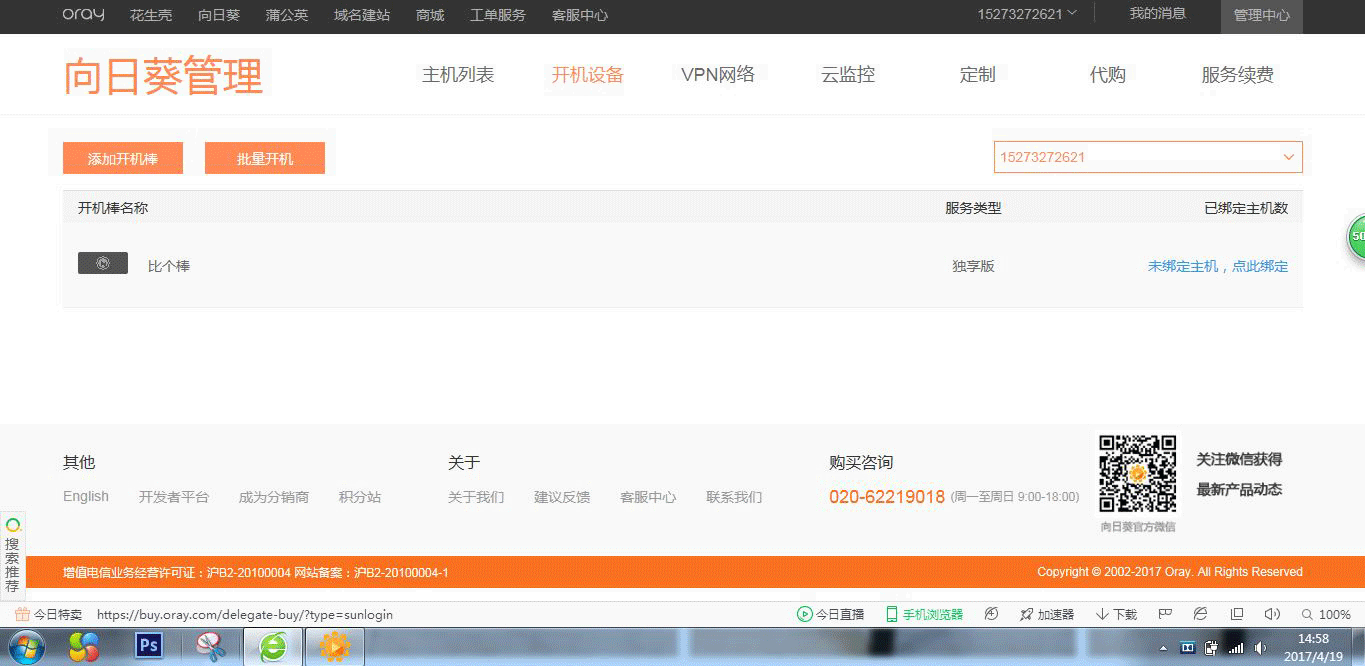This screenshot has height=666, width=1365.
Task: Click the blue tray icon beside hidden-icons arrow
Action: (x=1188, y=648)
